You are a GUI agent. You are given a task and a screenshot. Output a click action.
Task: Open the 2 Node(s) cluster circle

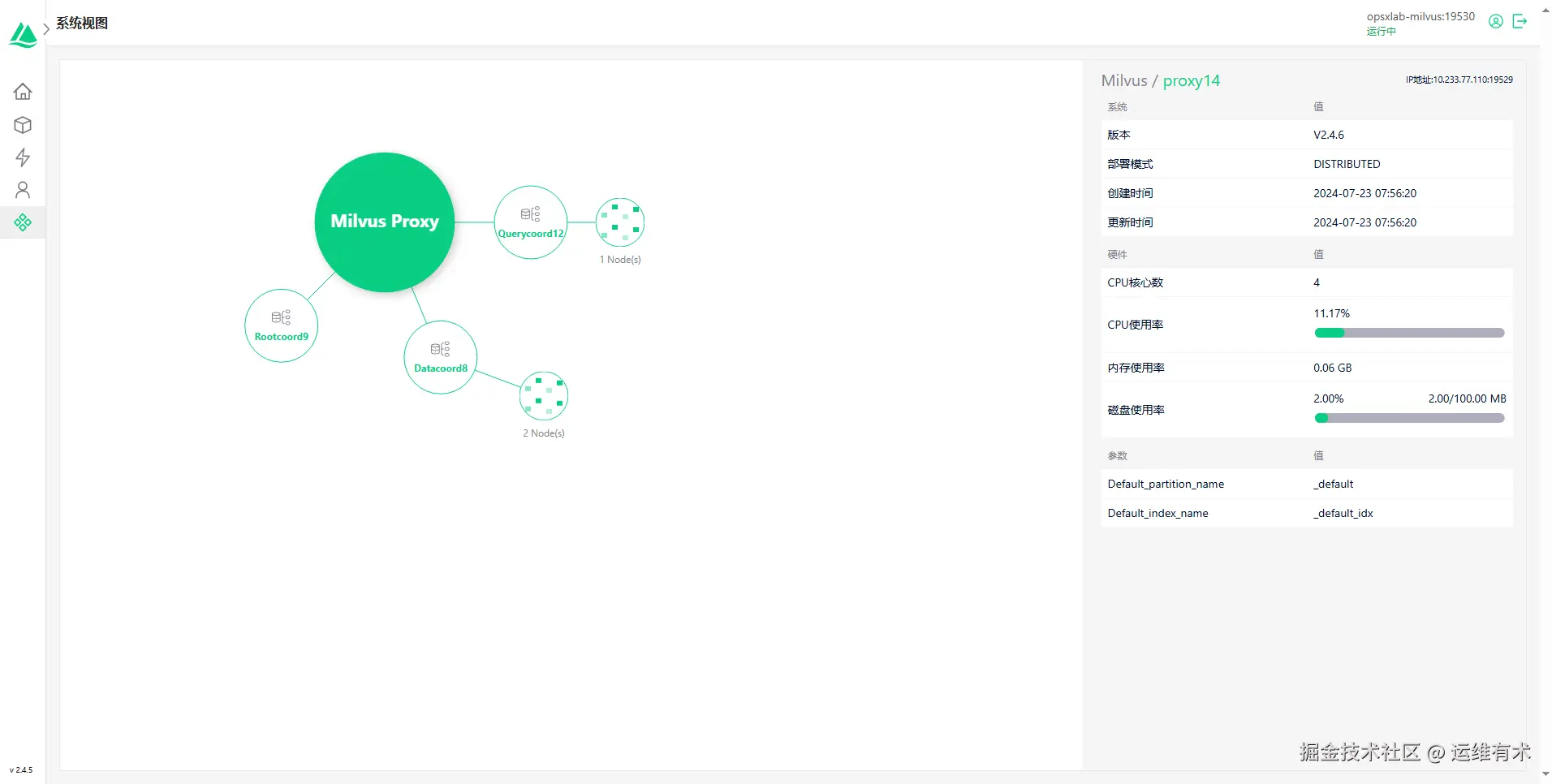[544, 396]
